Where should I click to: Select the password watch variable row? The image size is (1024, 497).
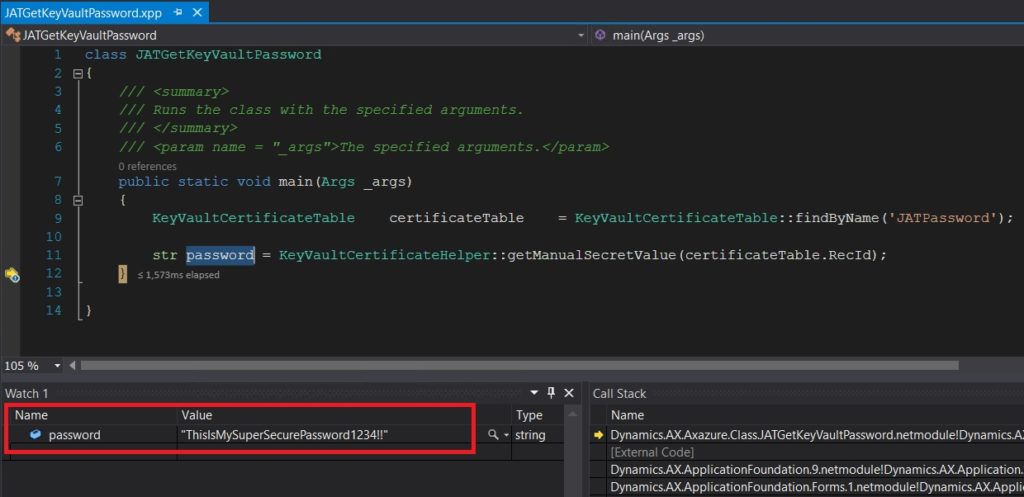[285, 434]
